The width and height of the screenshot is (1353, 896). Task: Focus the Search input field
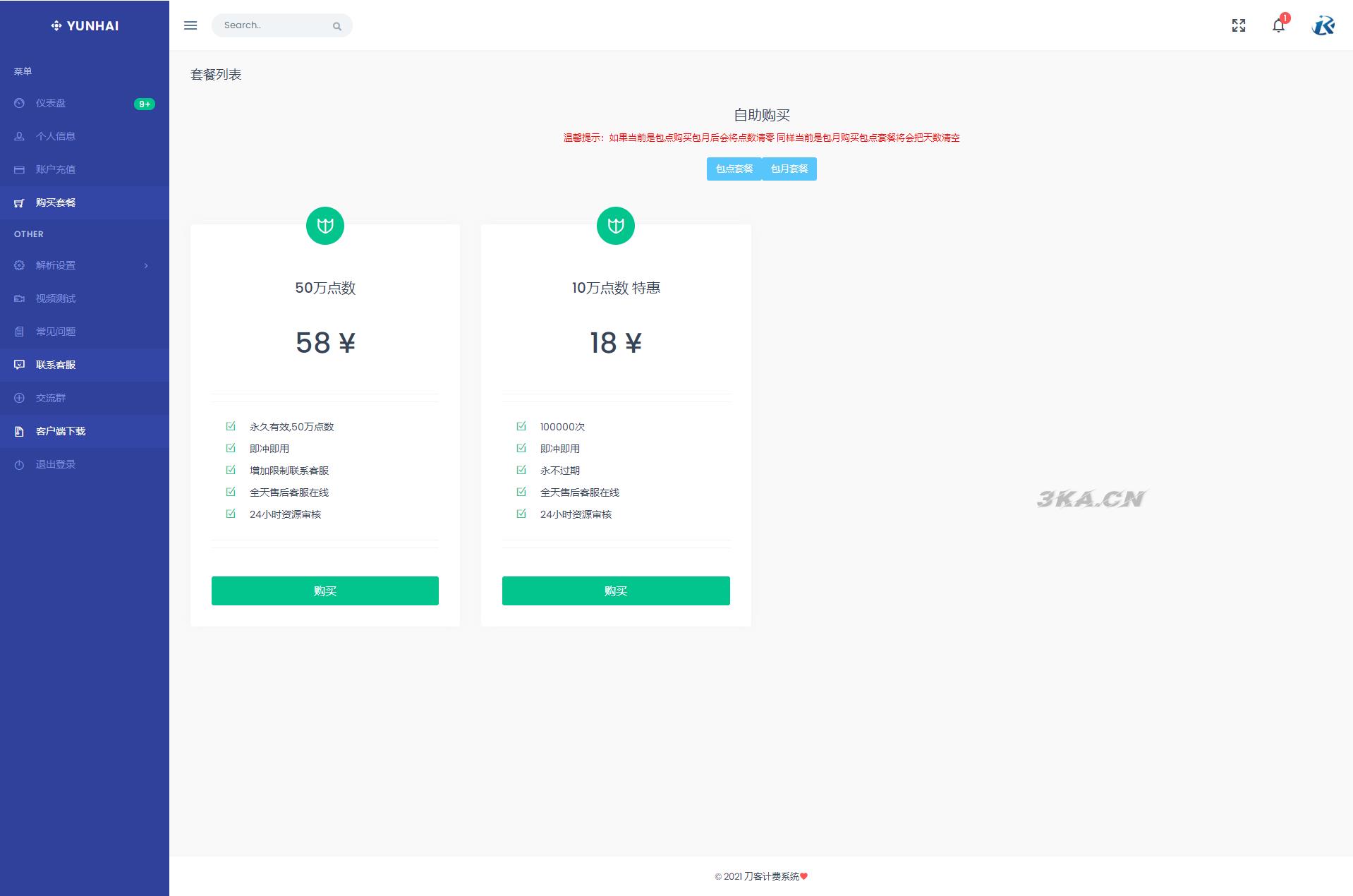pyautogui.click(x=272, y=25)
